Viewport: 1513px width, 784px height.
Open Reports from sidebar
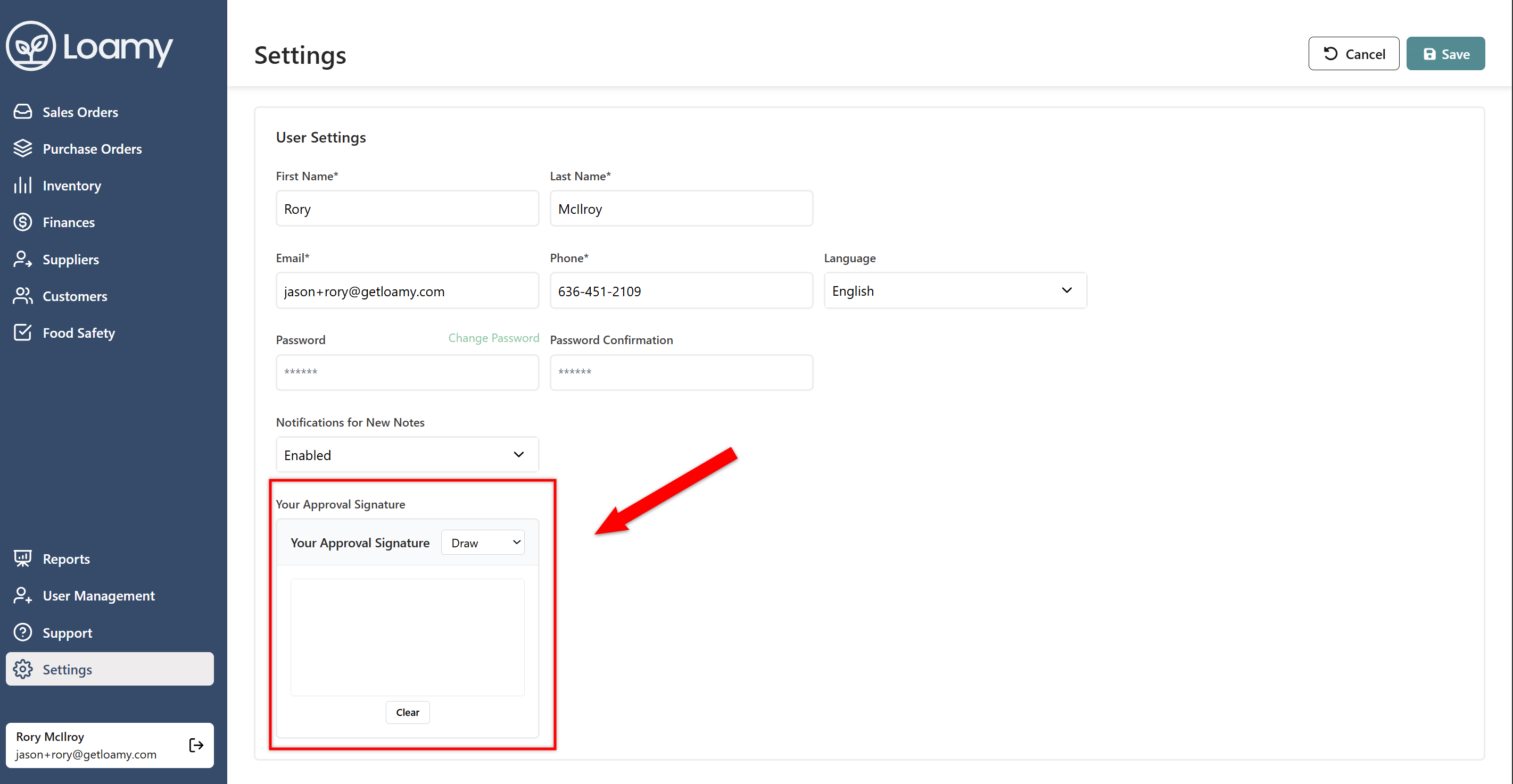tap(110, 558)
